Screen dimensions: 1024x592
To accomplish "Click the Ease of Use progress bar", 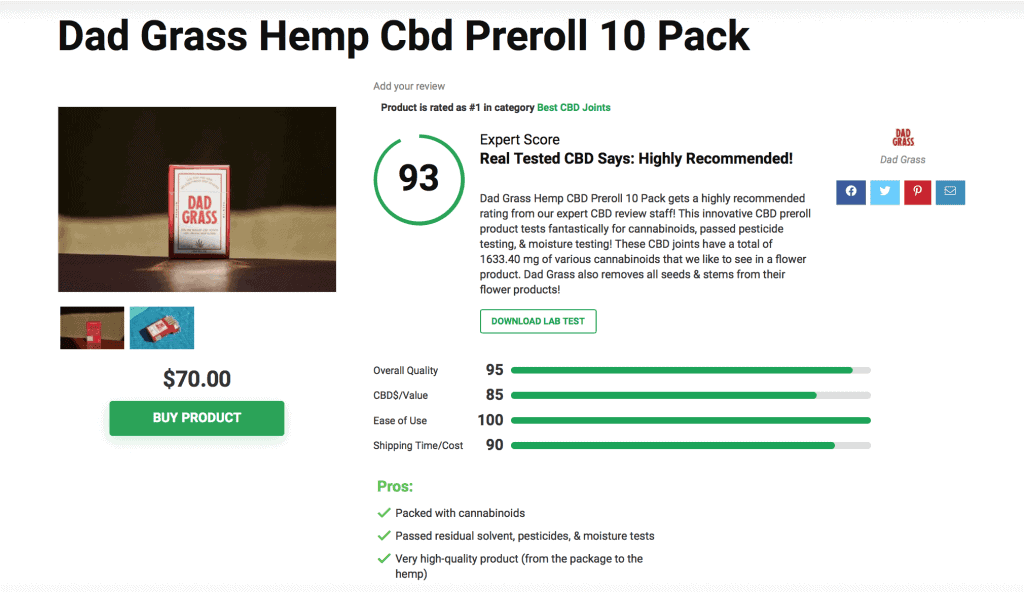I will [690, 420].
